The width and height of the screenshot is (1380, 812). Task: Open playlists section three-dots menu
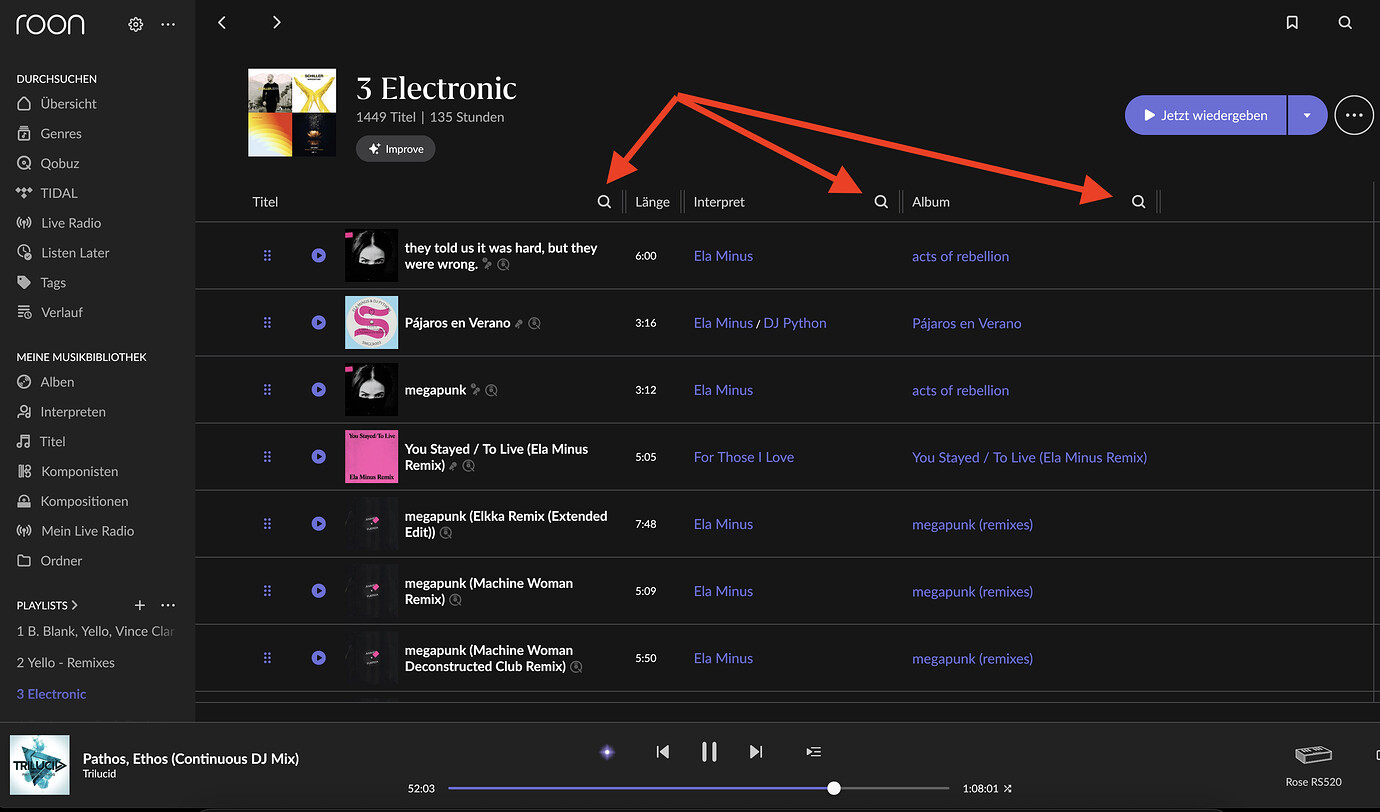pos(168,605)
